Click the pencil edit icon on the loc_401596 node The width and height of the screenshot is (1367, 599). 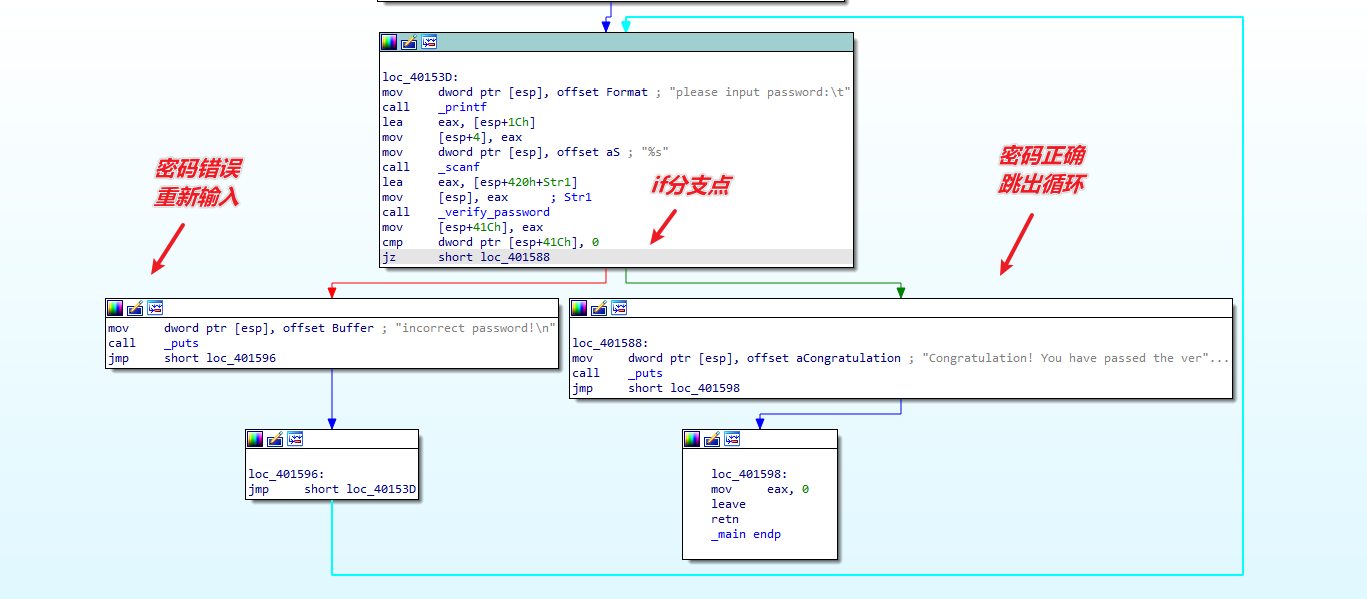coord(275,439)
